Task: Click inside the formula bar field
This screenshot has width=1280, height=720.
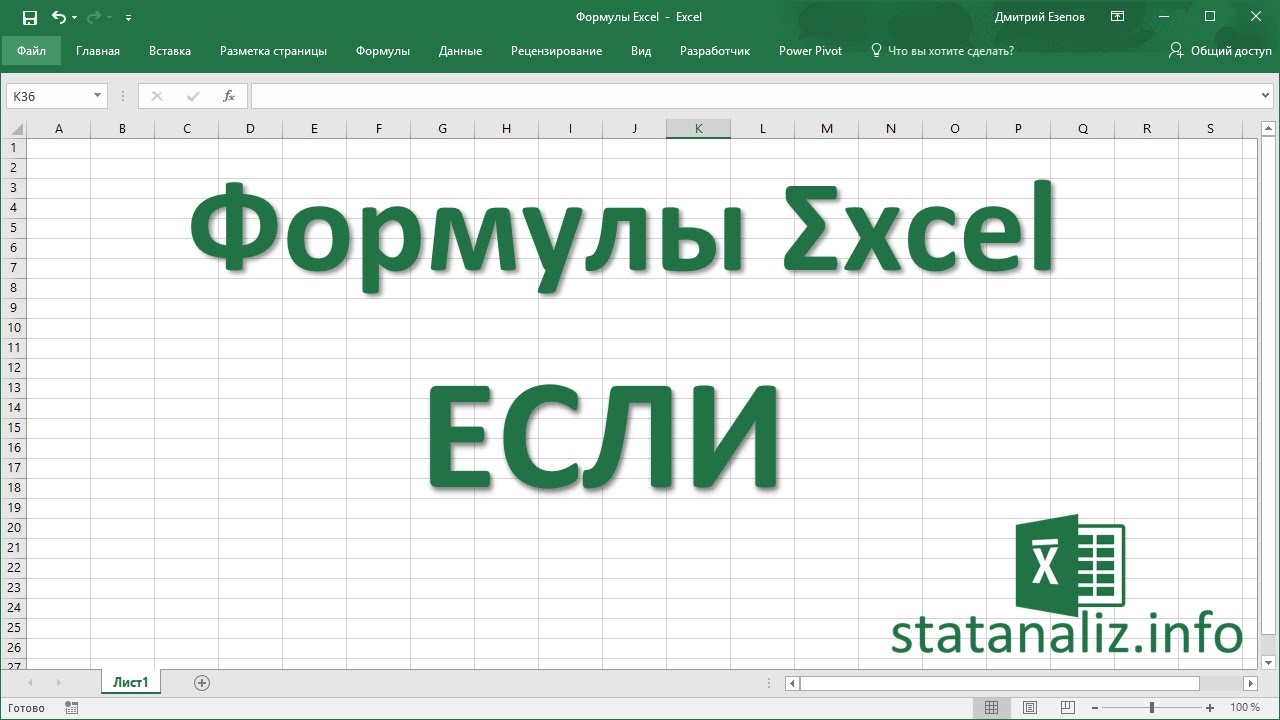Action: click(x=754, y=96)
